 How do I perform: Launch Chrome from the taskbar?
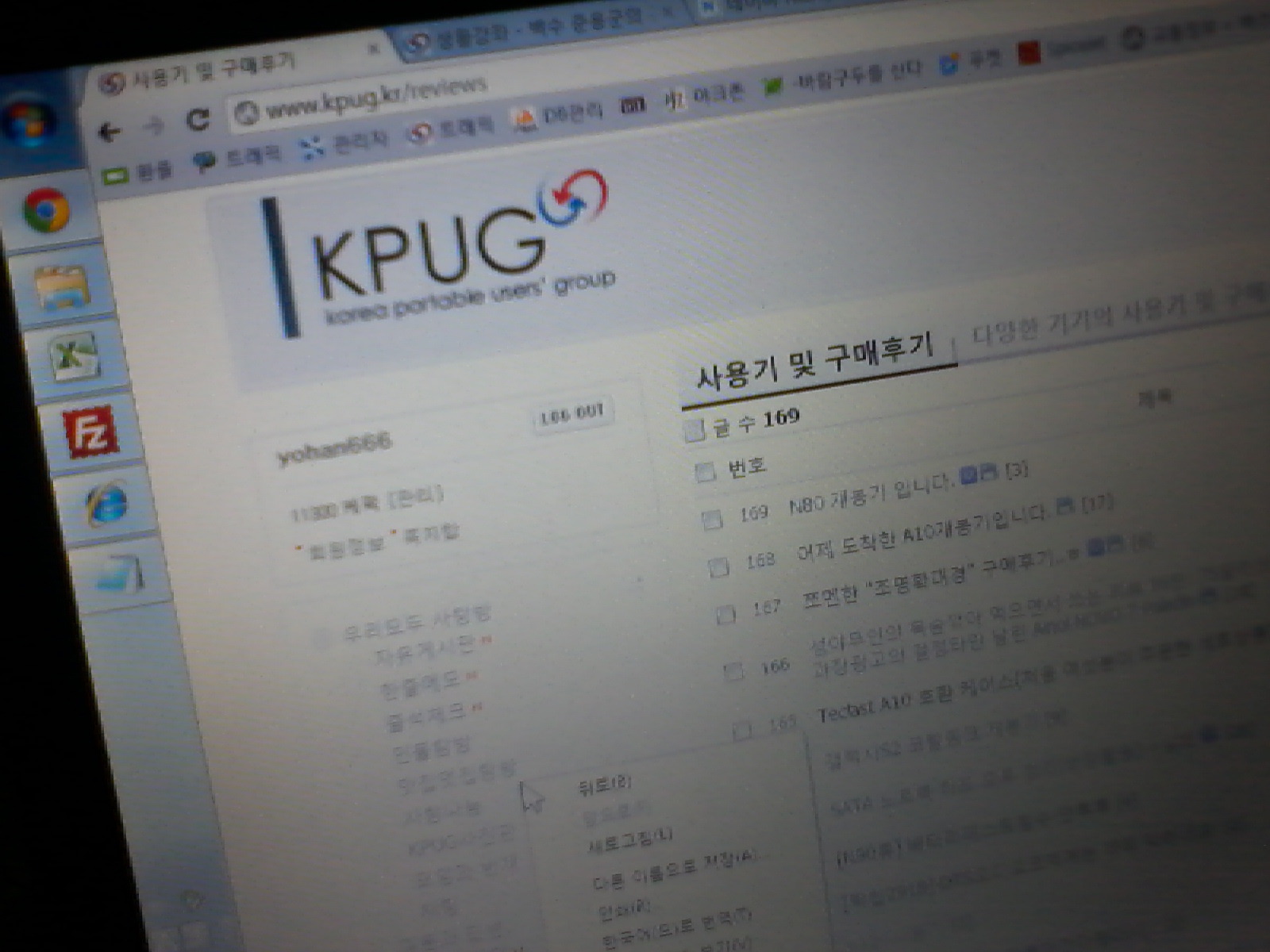pos(46,210)
